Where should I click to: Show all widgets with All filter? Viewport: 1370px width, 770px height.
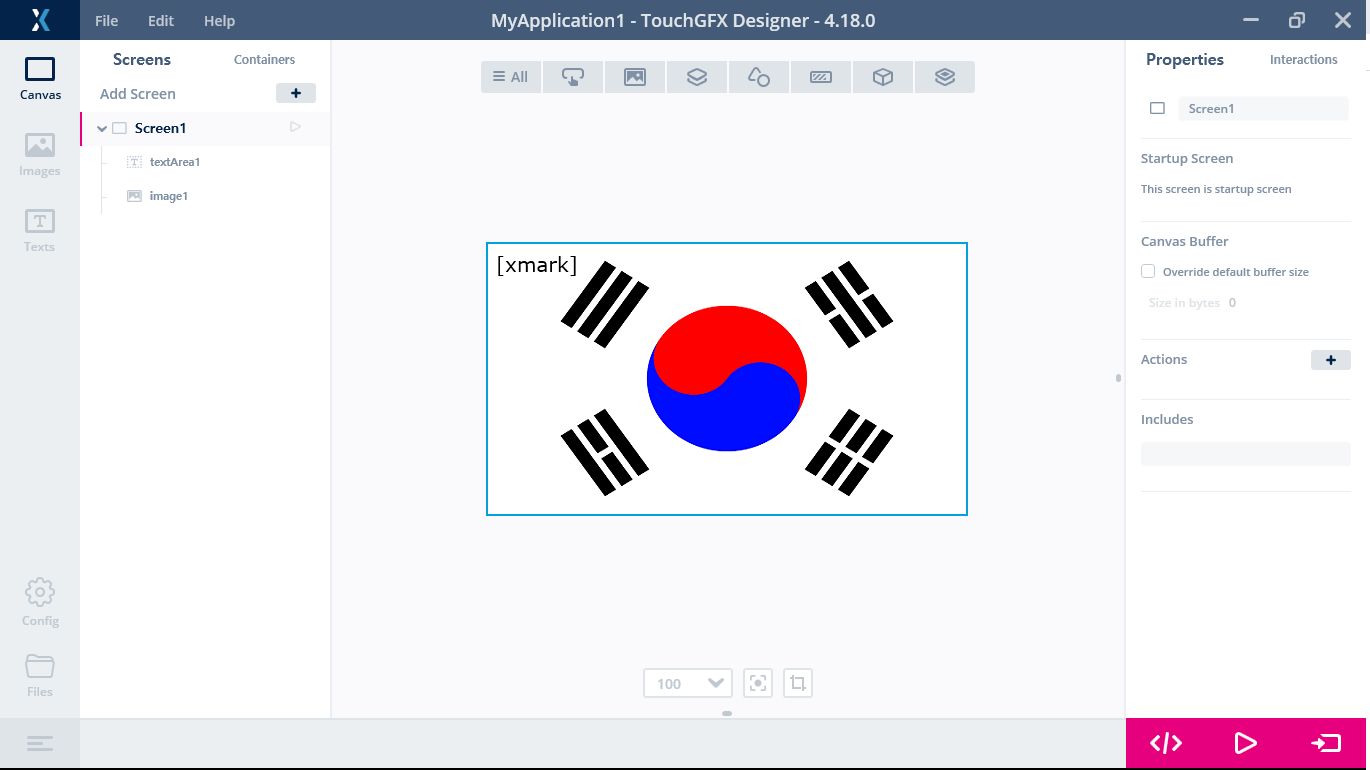point(511,77)
